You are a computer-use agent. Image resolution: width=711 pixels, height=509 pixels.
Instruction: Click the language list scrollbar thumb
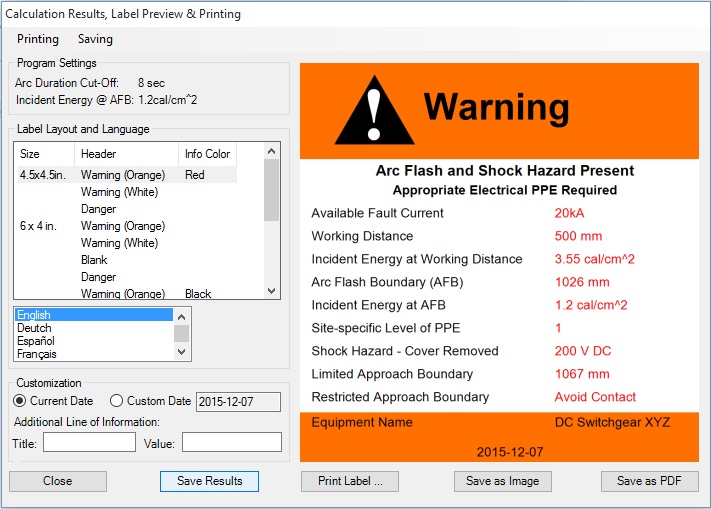(x=181, y=334)
